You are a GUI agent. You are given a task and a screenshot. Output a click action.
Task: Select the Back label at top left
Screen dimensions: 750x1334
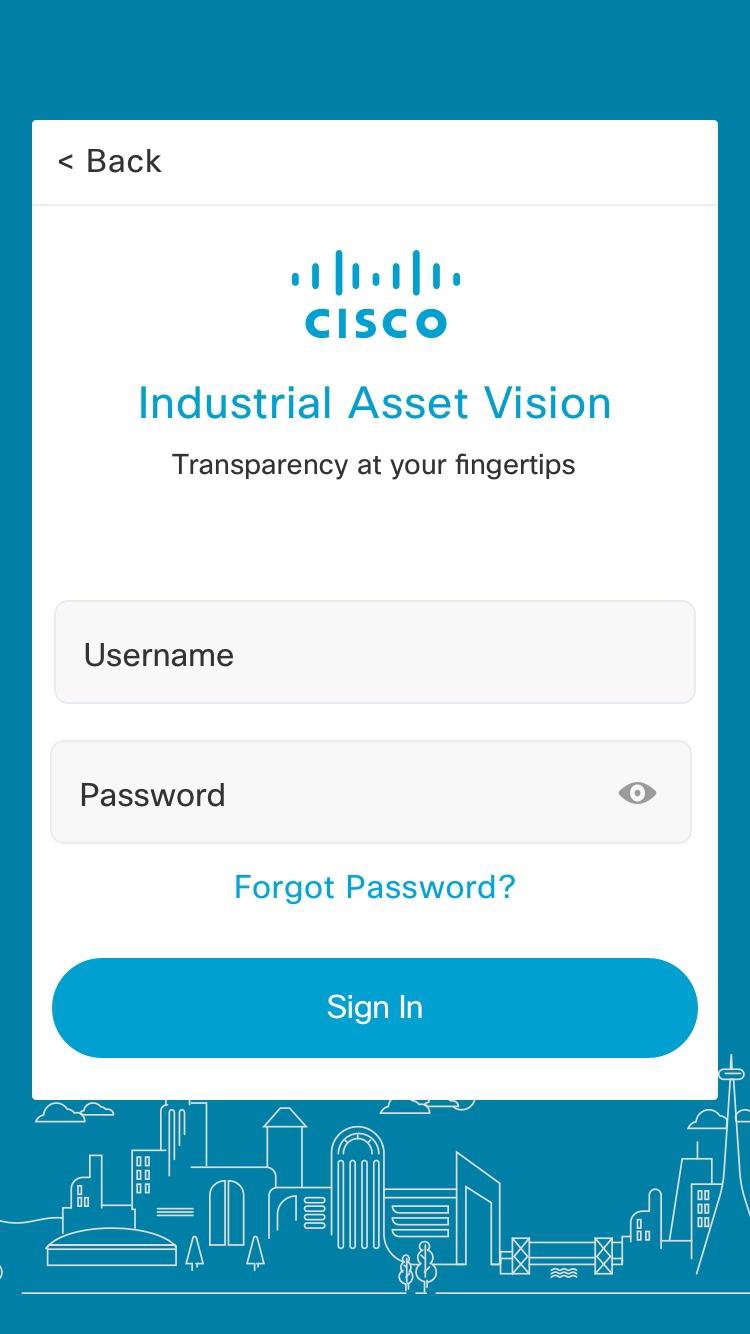tap(125, 160)
